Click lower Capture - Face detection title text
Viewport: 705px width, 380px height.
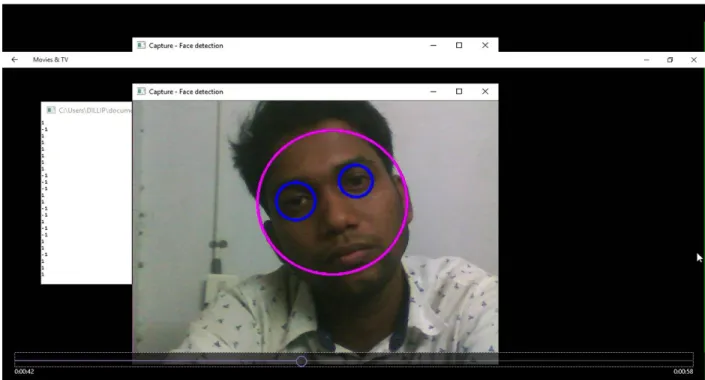[186, 91]
